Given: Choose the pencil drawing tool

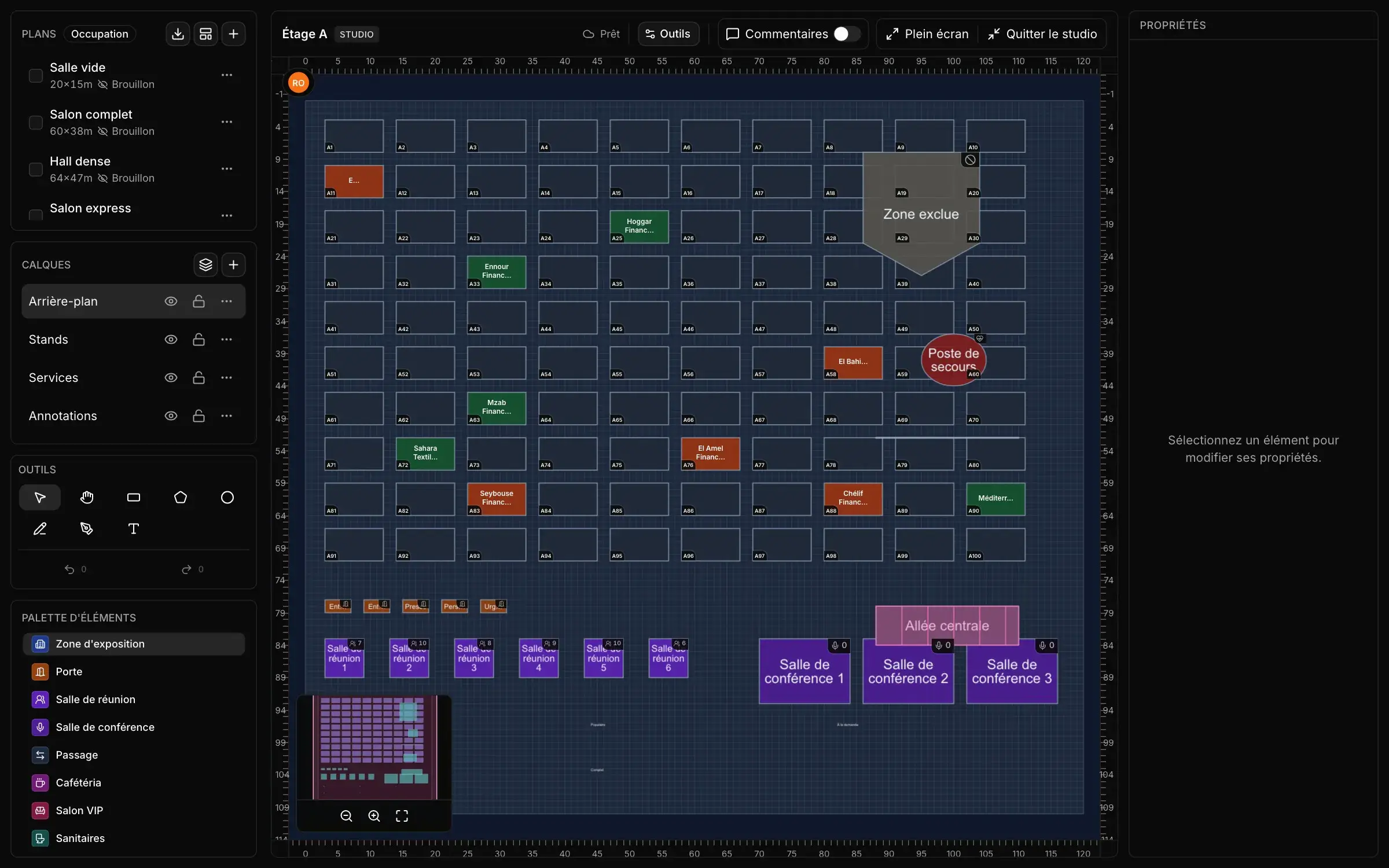Looking at the screenshot, I should point(40,529).
